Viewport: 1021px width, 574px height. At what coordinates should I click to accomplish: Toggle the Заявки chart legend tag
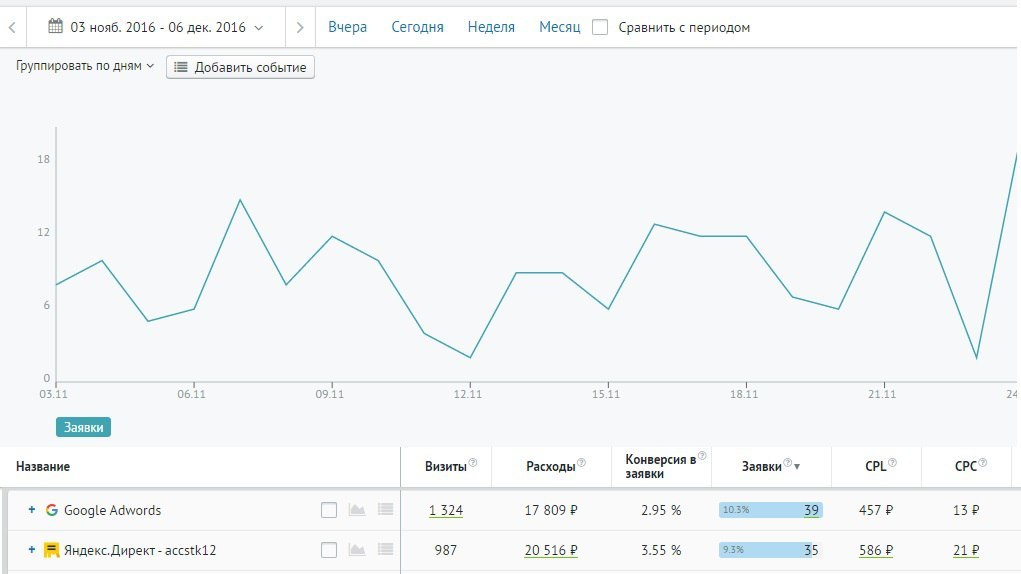[84, 427]
